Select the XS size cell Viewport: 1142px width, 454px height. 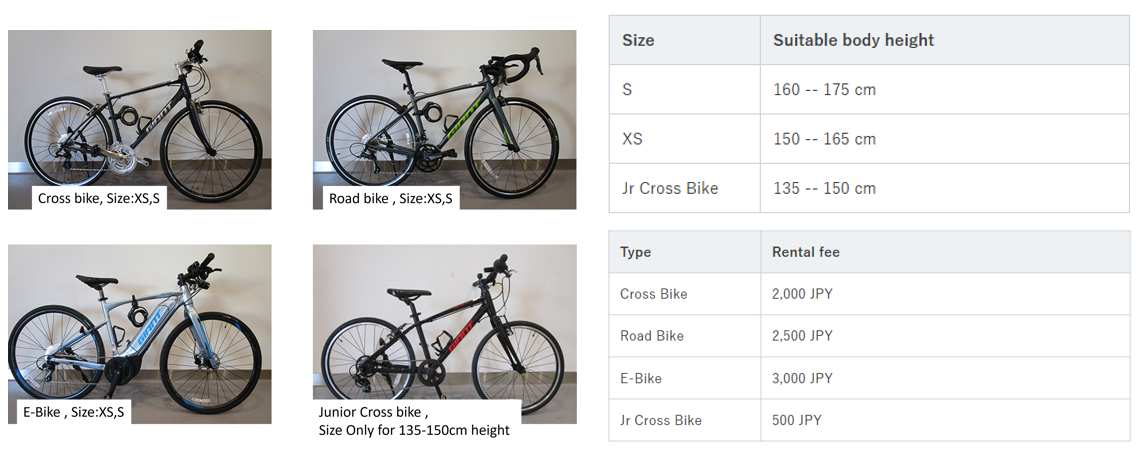coord(685,138)
